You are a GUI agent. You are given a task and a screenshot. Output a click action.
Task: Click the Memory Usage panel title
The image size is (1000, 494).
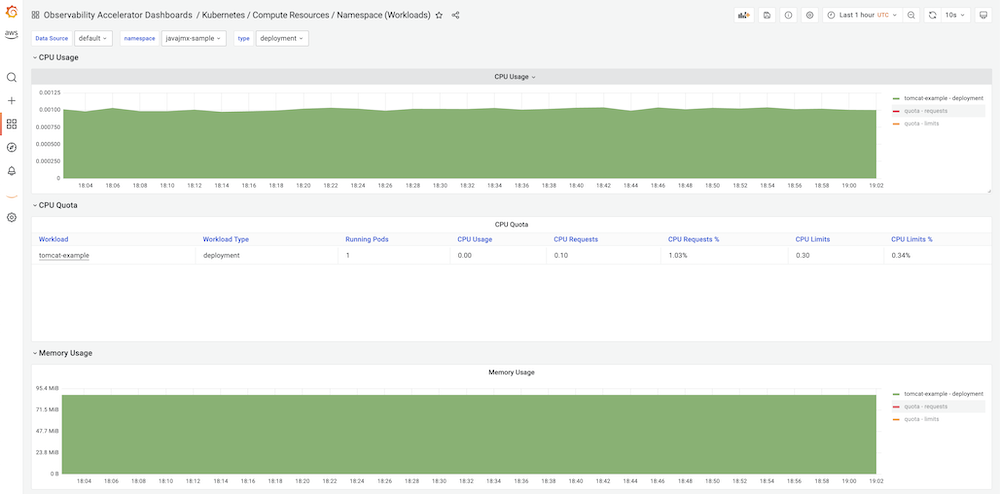pos(511,372)
